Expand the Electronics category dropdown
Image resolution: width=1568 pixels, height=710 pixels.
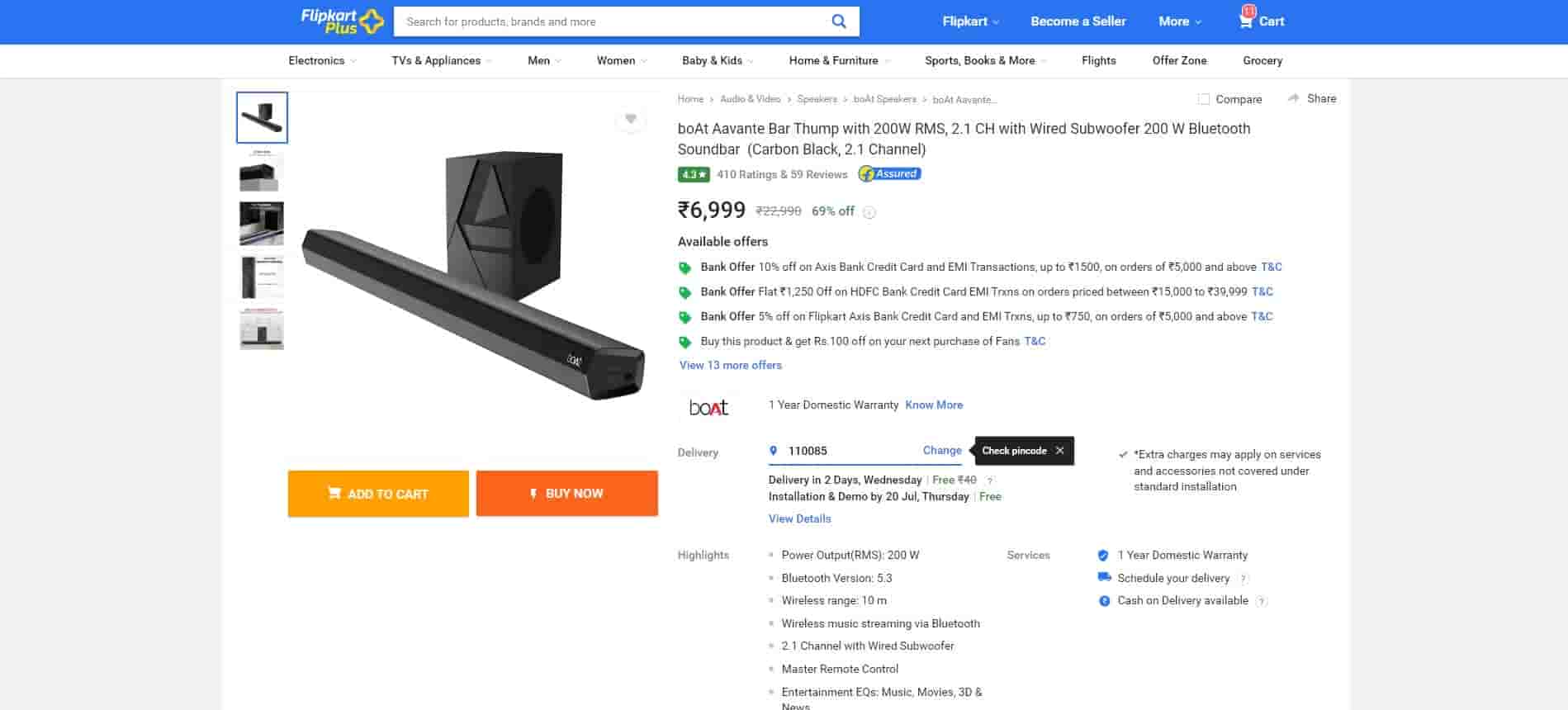pos(322,60)
